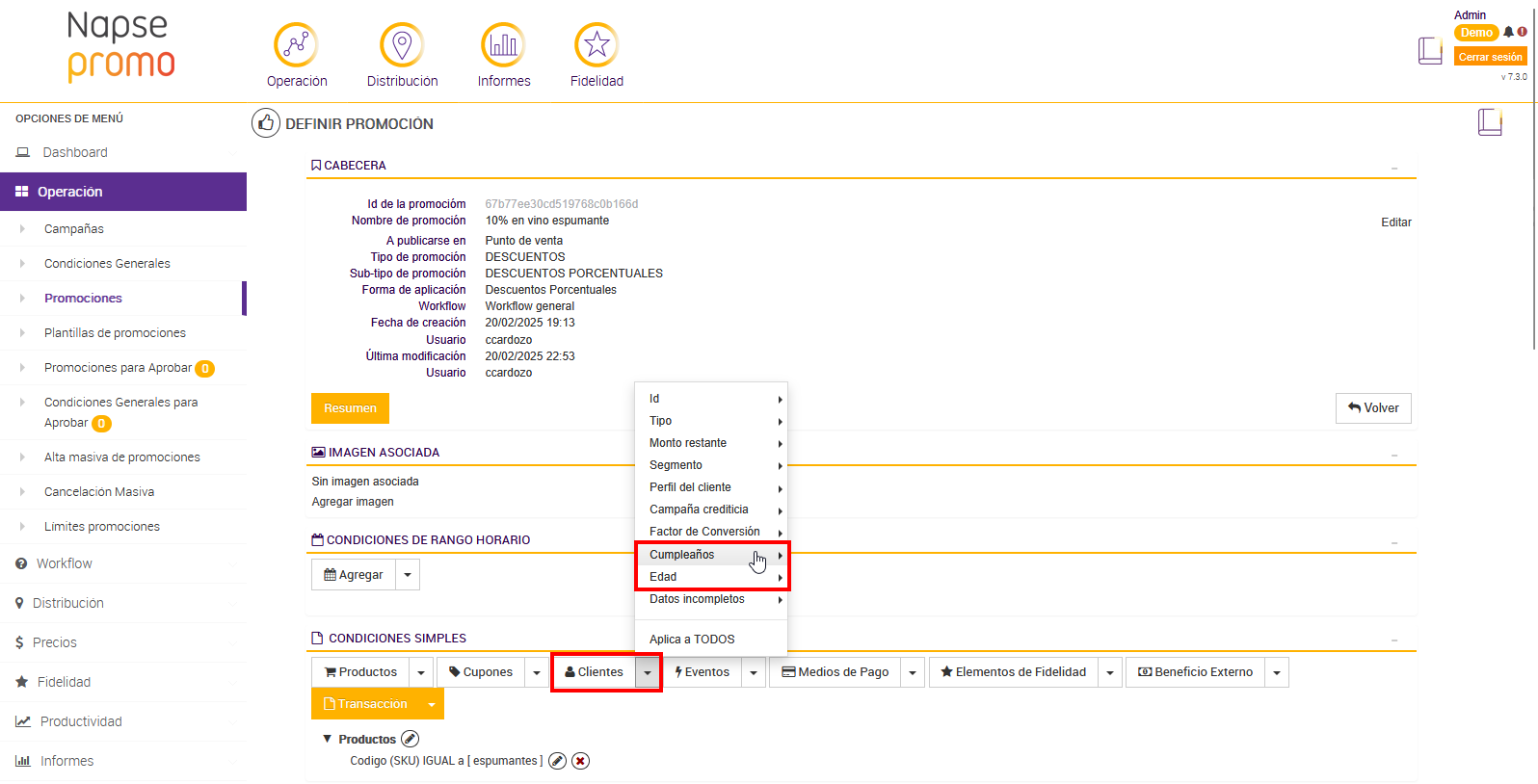Open the Distribución map pin icon

click(402, 45)
